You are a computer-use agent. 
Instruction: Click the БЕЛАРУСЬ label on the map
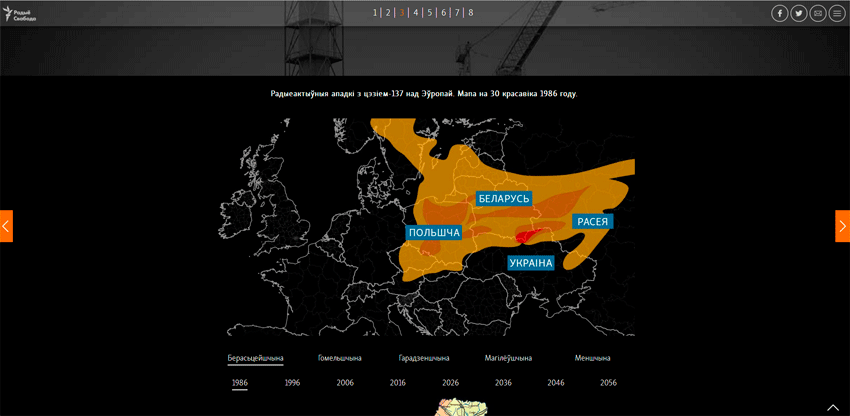(503, 199)
